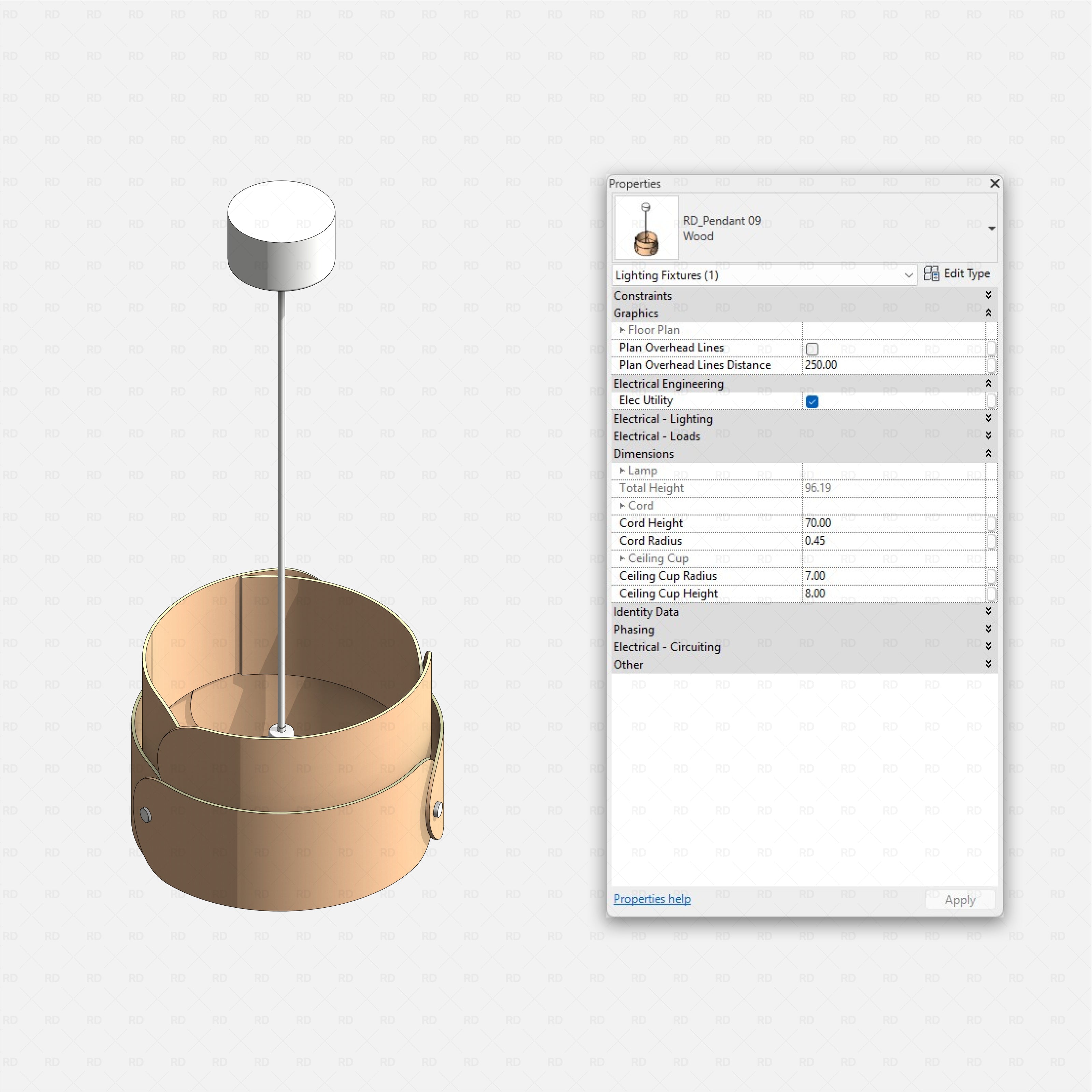Click the associate parameter button for Ceiling Cup Height

coord(991,593)
